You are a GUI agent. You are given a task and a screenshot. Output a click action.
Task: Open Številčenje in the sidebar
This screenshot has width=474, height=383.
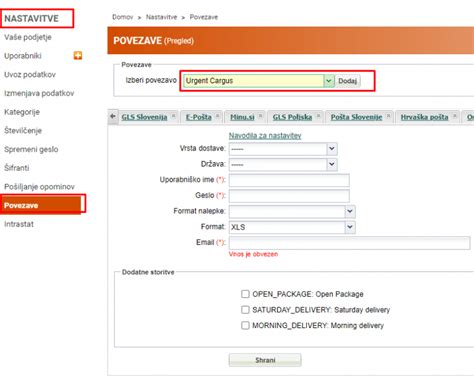(23, 130)
